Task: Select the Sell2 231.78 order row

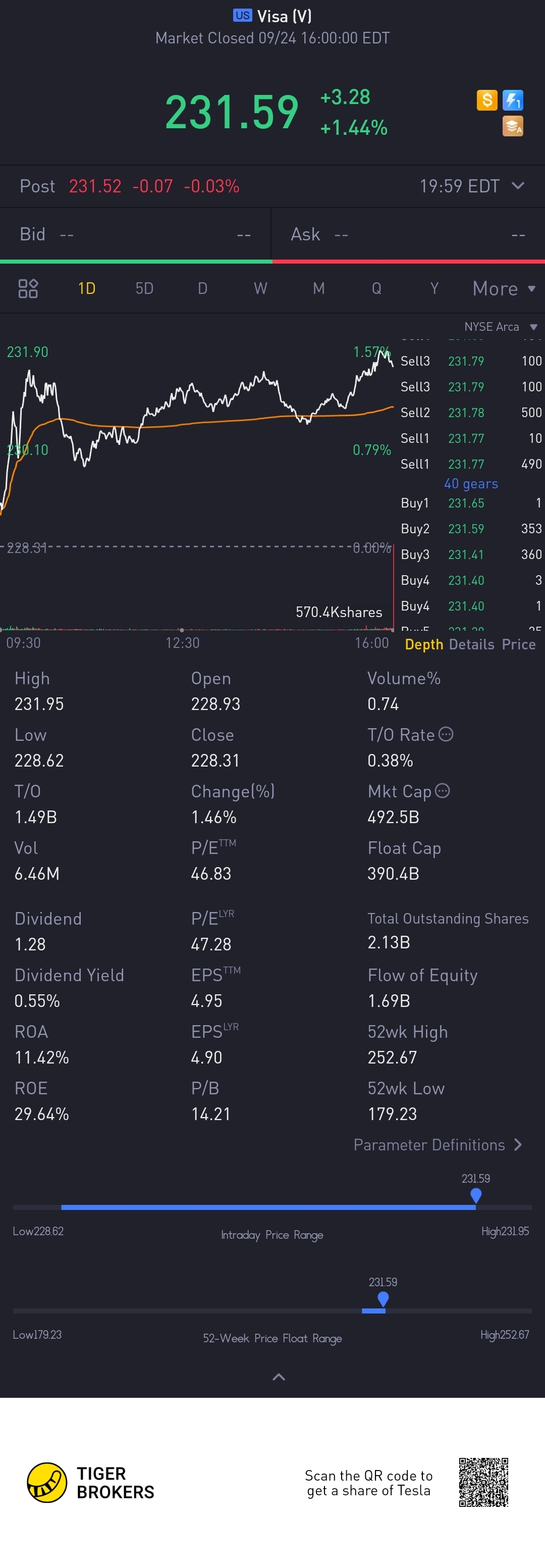Action: click(471, 413)
